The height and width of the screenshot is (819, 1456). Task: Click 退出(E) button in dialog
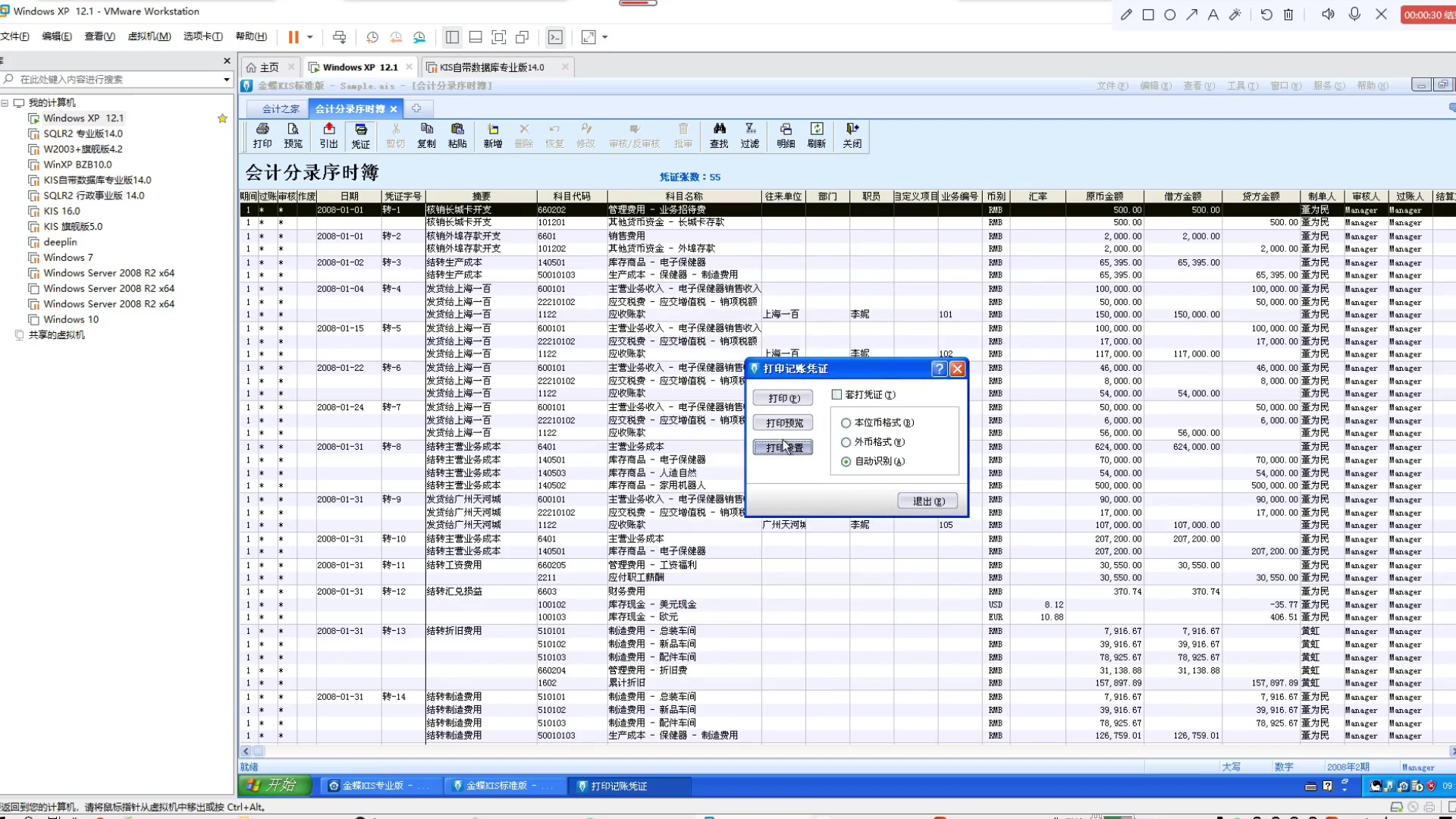coord(927,501)
